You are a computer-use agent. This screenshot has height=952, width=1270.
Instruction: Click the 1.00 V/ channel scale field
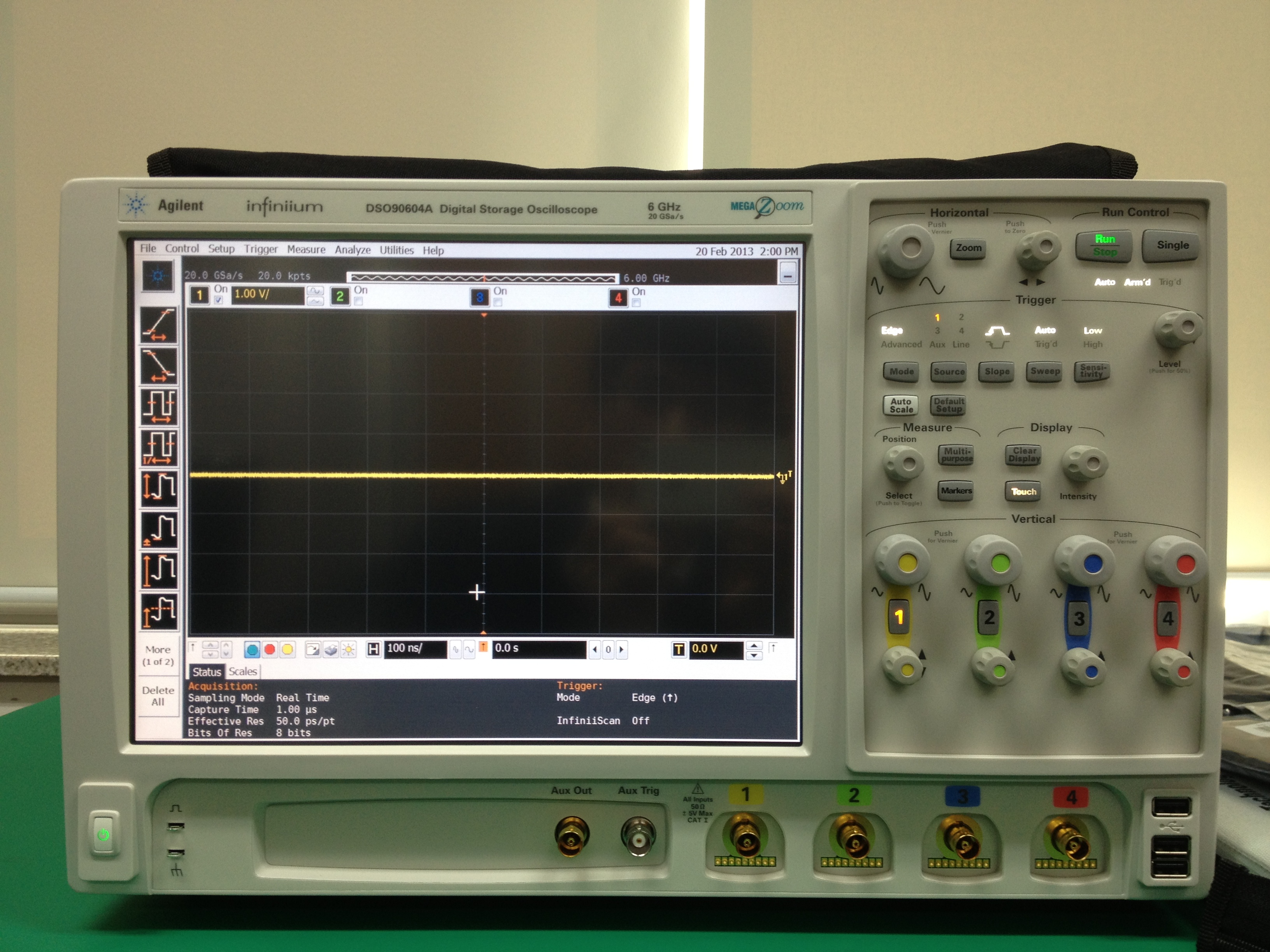268,295
